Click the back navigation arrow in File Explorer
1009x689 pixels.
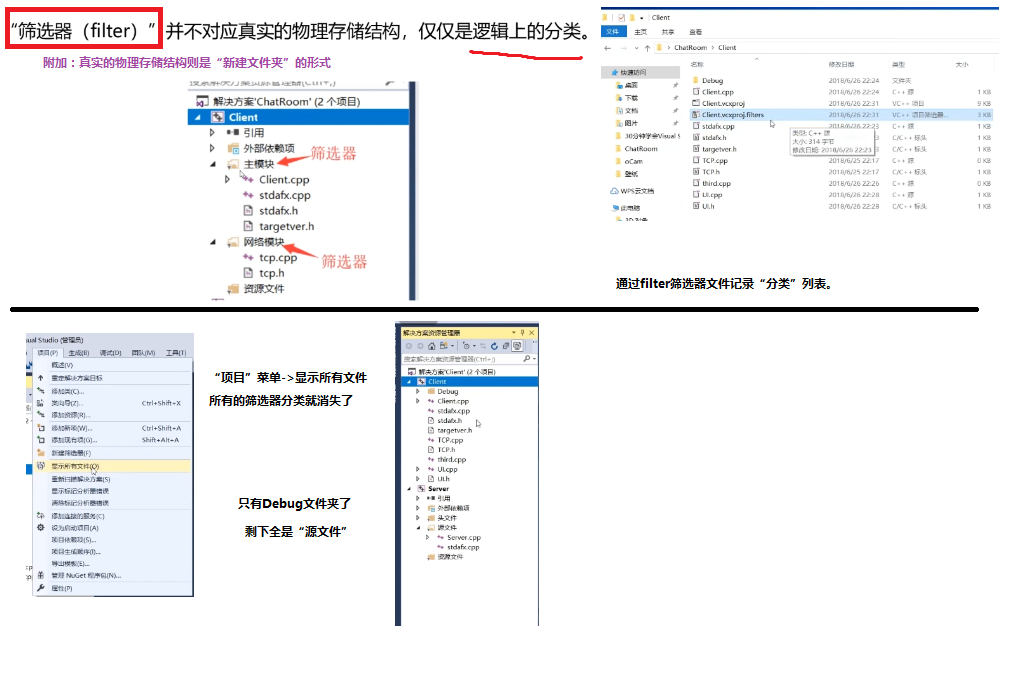[606, 47]
